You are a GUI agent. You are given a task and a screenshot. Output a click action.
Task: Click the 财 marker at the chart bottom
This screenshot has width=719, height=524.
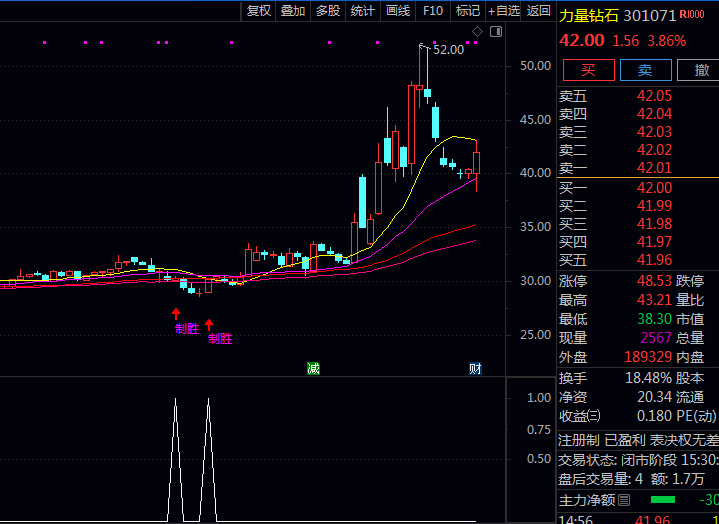click(476, 369)
